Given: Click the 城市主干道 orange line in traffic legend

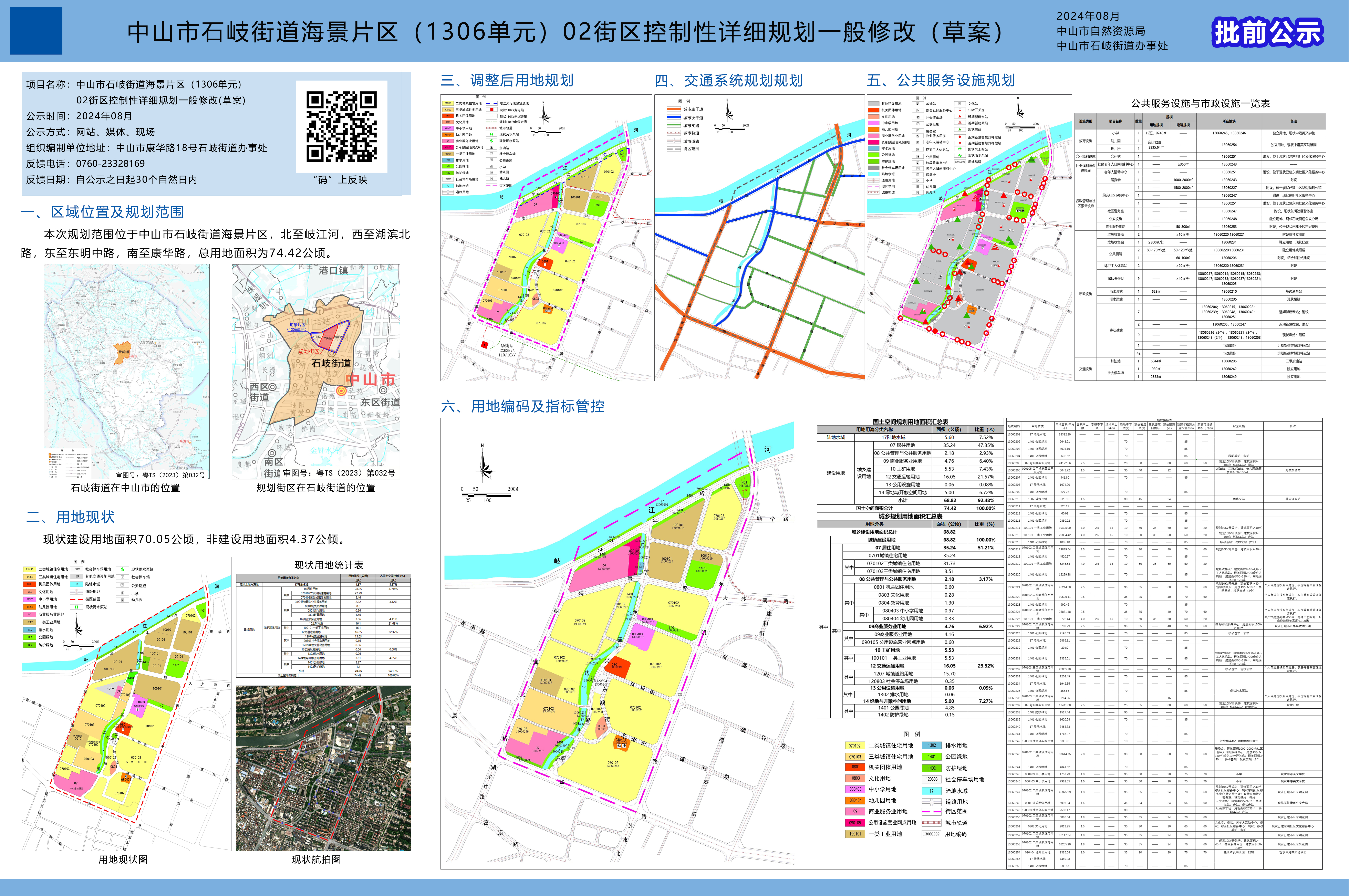Looking at the screenshot, I should point(674,109).
